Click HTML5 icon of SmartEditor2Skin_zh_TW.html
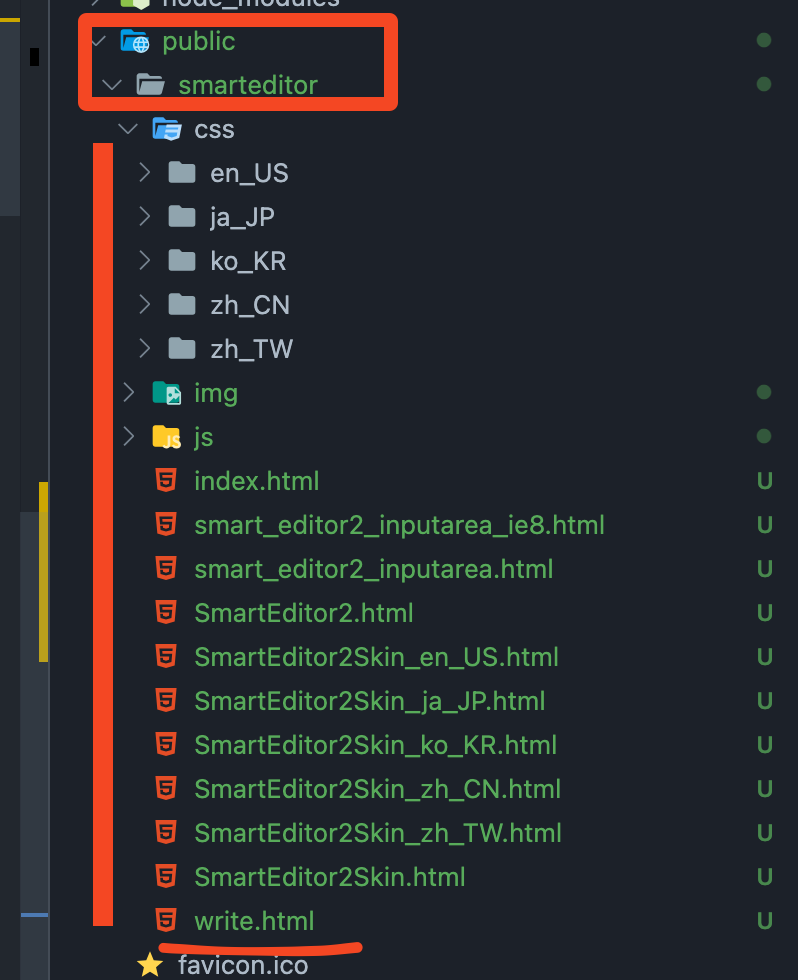The image size is (798, 980). click(x=166, y=832)
